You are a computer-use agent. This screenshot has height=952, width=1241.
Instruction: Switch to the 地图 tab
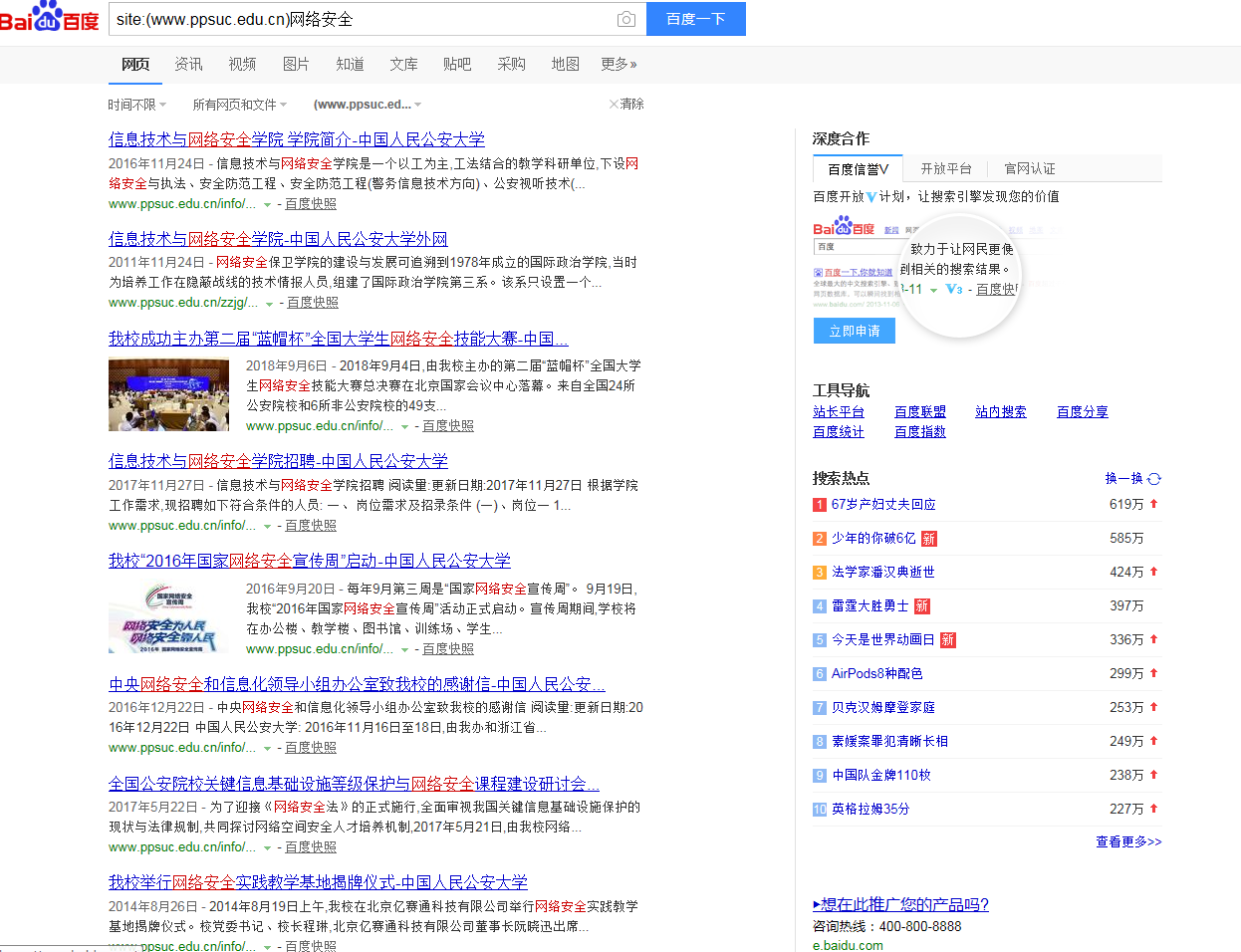tap(565, 64)
